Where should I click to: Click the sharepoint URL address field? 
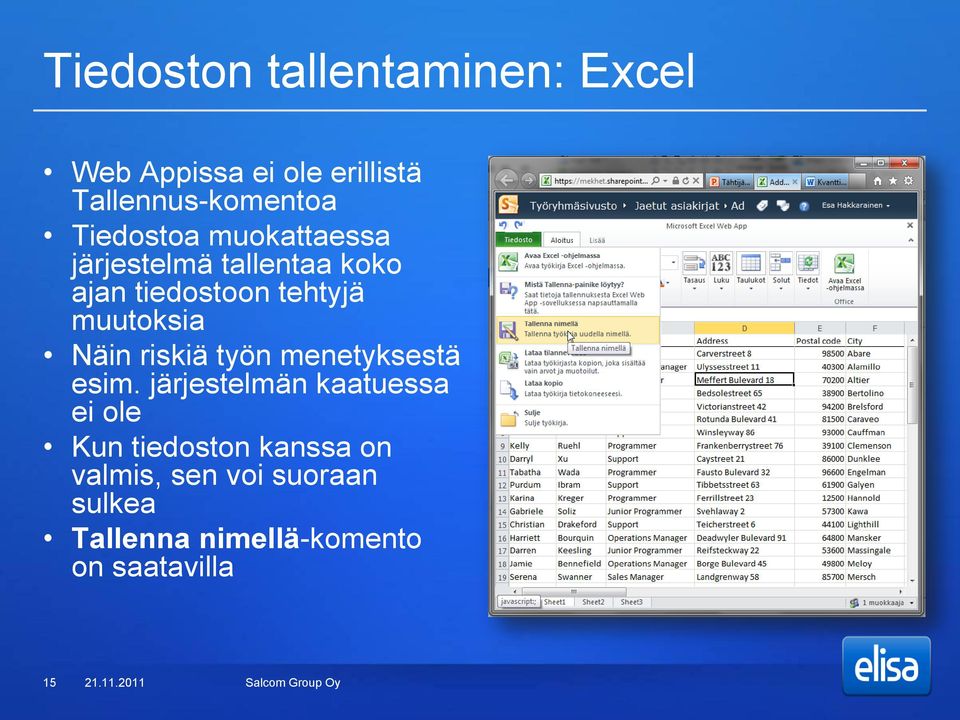coord(600,181)
